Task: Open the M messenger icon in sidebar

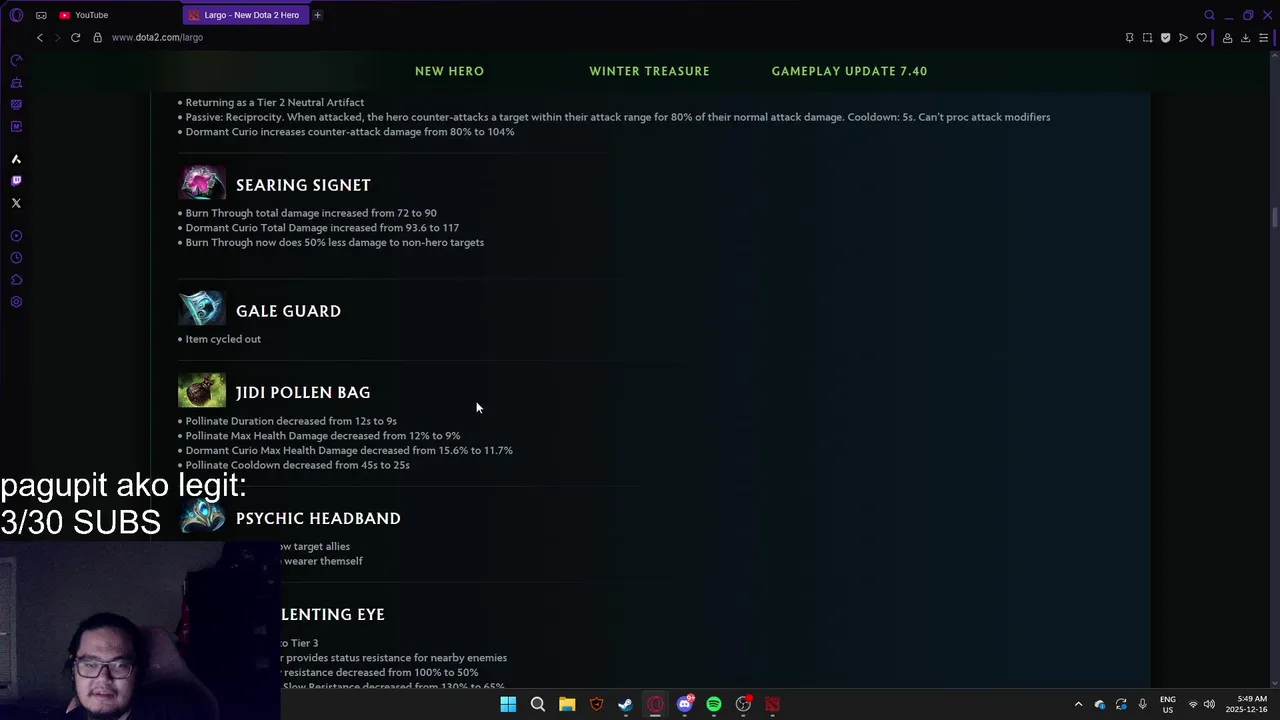Action: (x=16, y=127)
